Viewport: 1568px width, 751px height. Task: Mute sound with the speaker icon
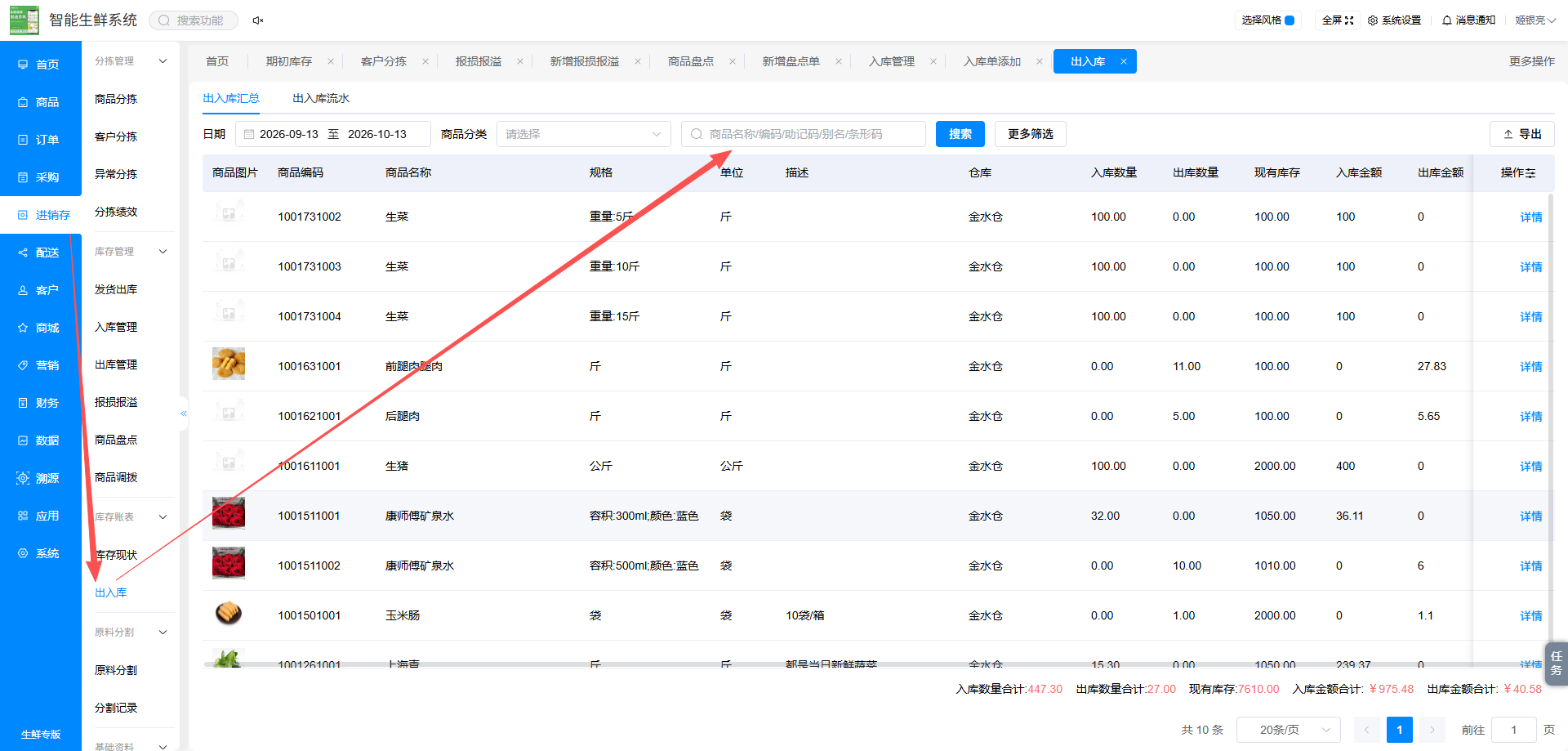tap(258, 20)
